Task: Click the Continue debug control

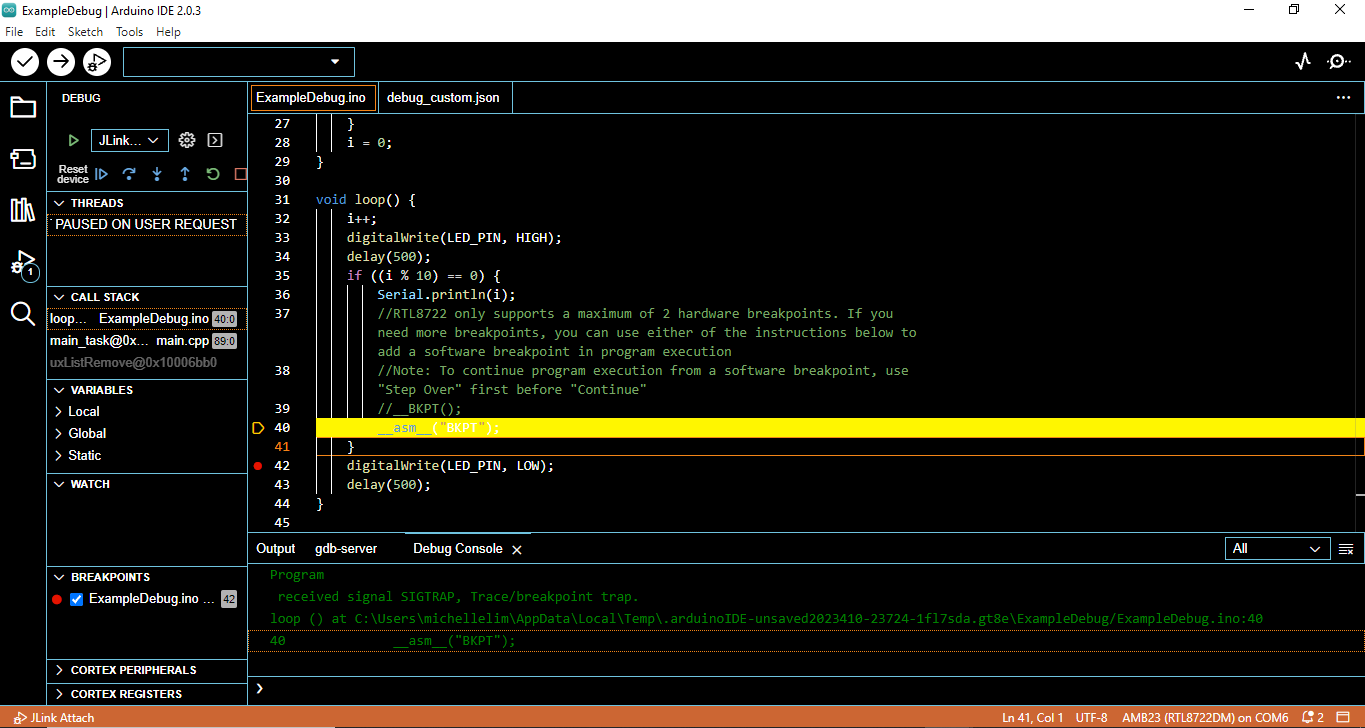Action: [101, 174]
